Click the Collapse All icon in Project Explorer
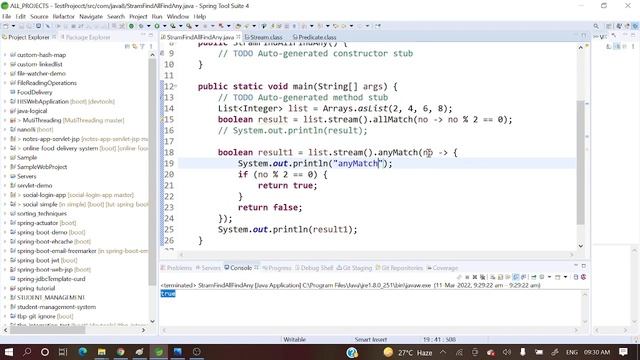Viewport: 640px width, 360px height. [x=127, y=46]
